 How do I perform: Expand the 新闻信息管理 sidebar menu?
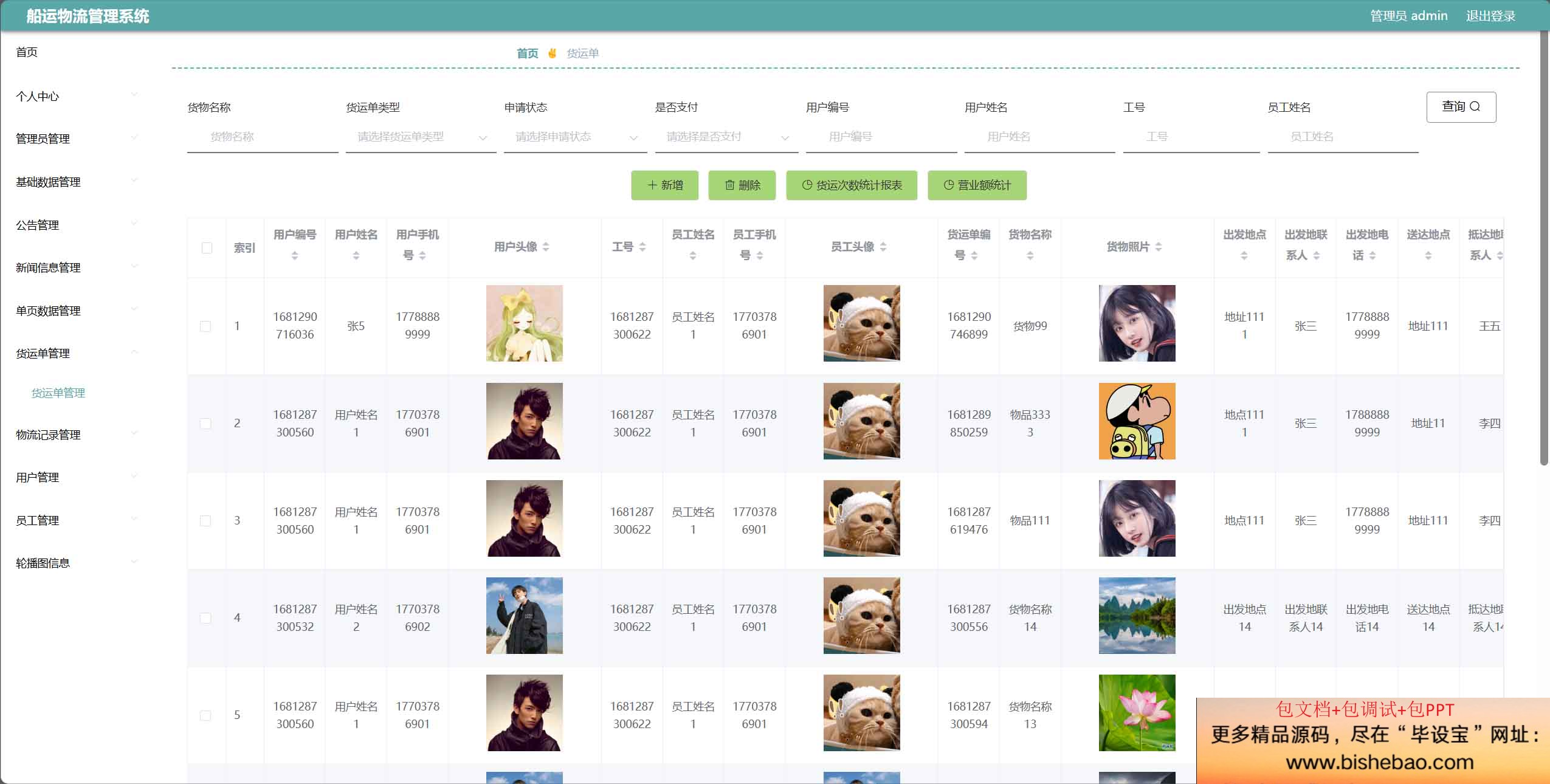click(x=77, y=267)
